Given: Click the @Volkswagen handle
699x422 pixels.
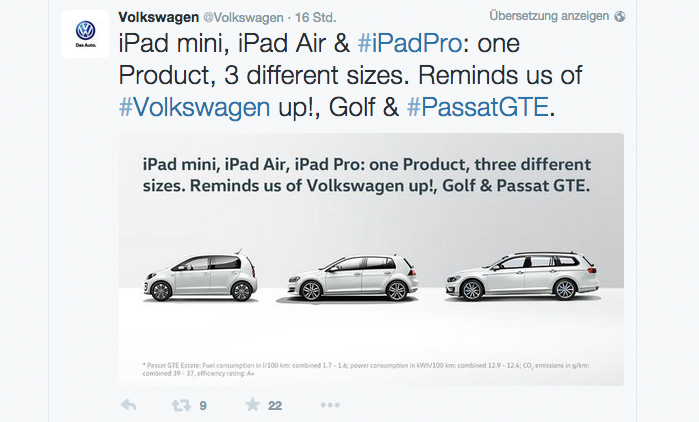Looking at the screenshot, I should coord(243,18).
